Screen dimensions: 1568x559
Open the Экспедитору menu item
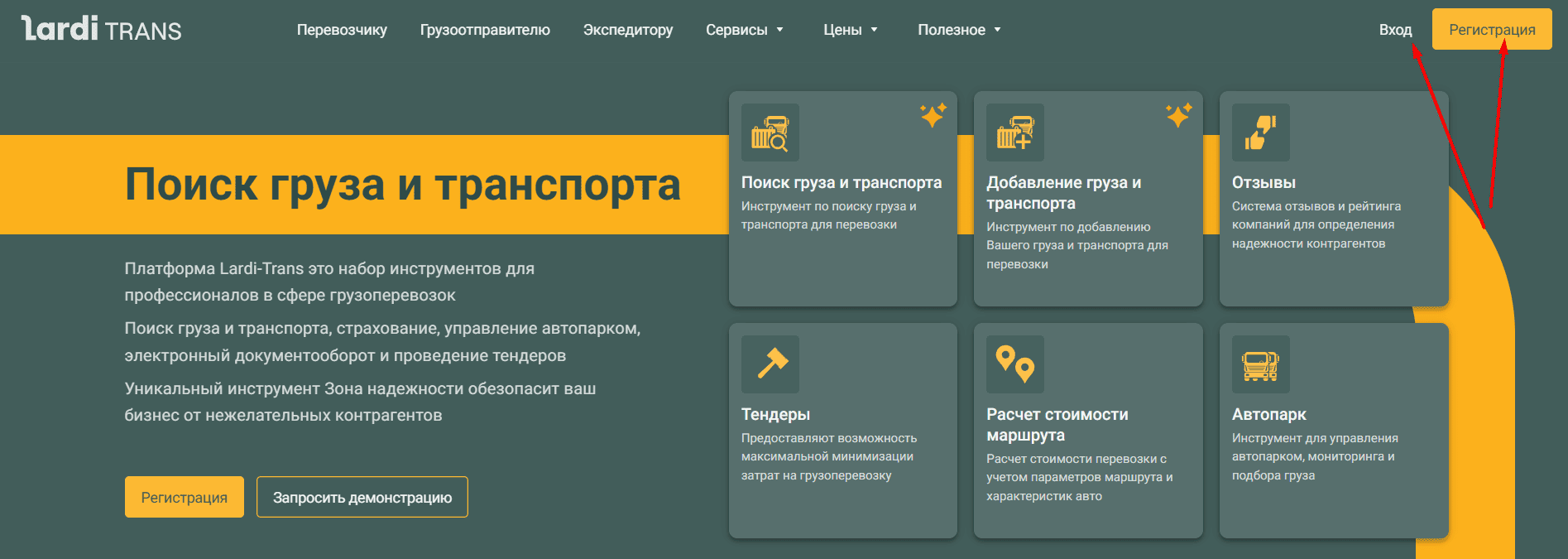(x=628, y=30)
